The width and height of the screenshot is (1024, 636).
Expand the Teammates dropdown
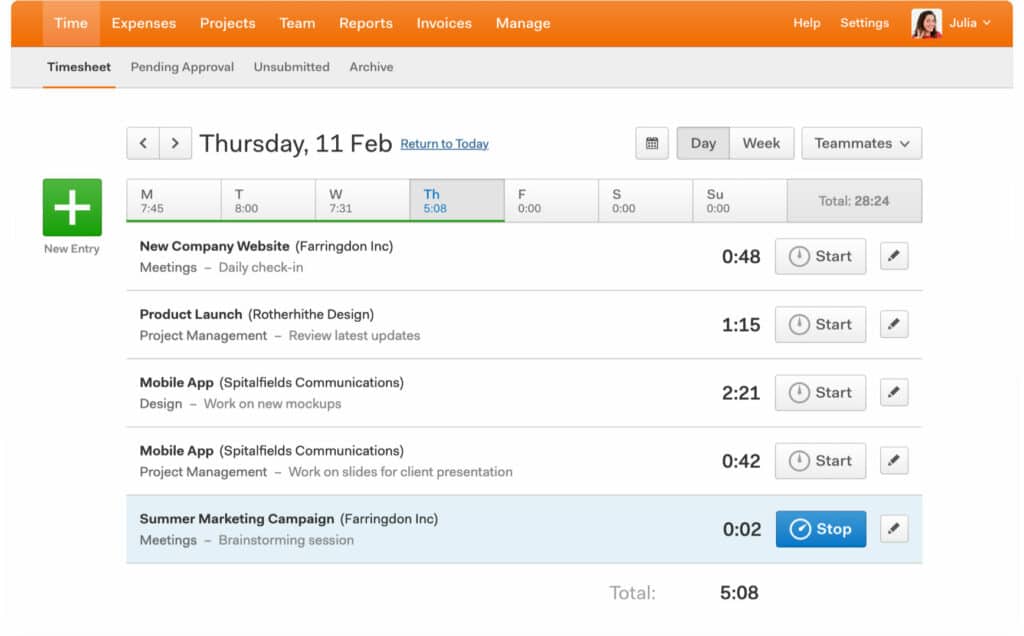(861, 143)
